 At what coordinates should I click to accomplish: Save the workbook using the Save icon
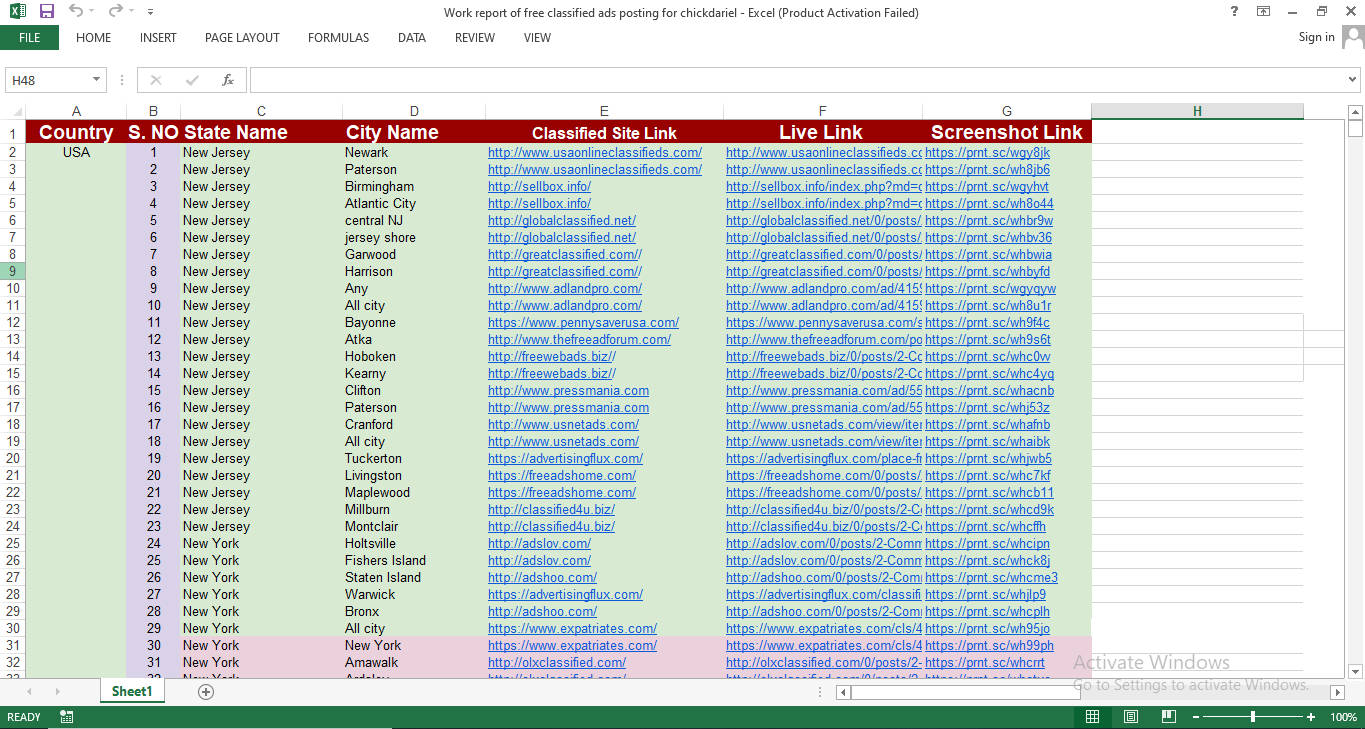[x=46, y=10]
